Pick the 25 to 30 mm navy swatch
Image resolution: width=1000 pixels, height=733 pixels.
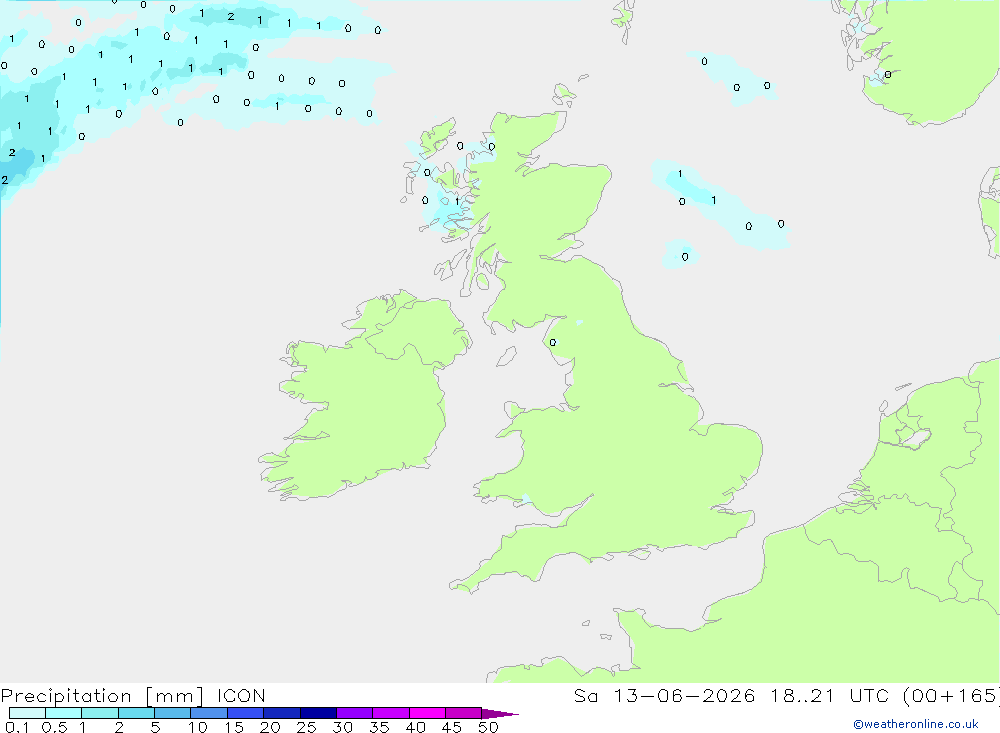coord(318,713)
